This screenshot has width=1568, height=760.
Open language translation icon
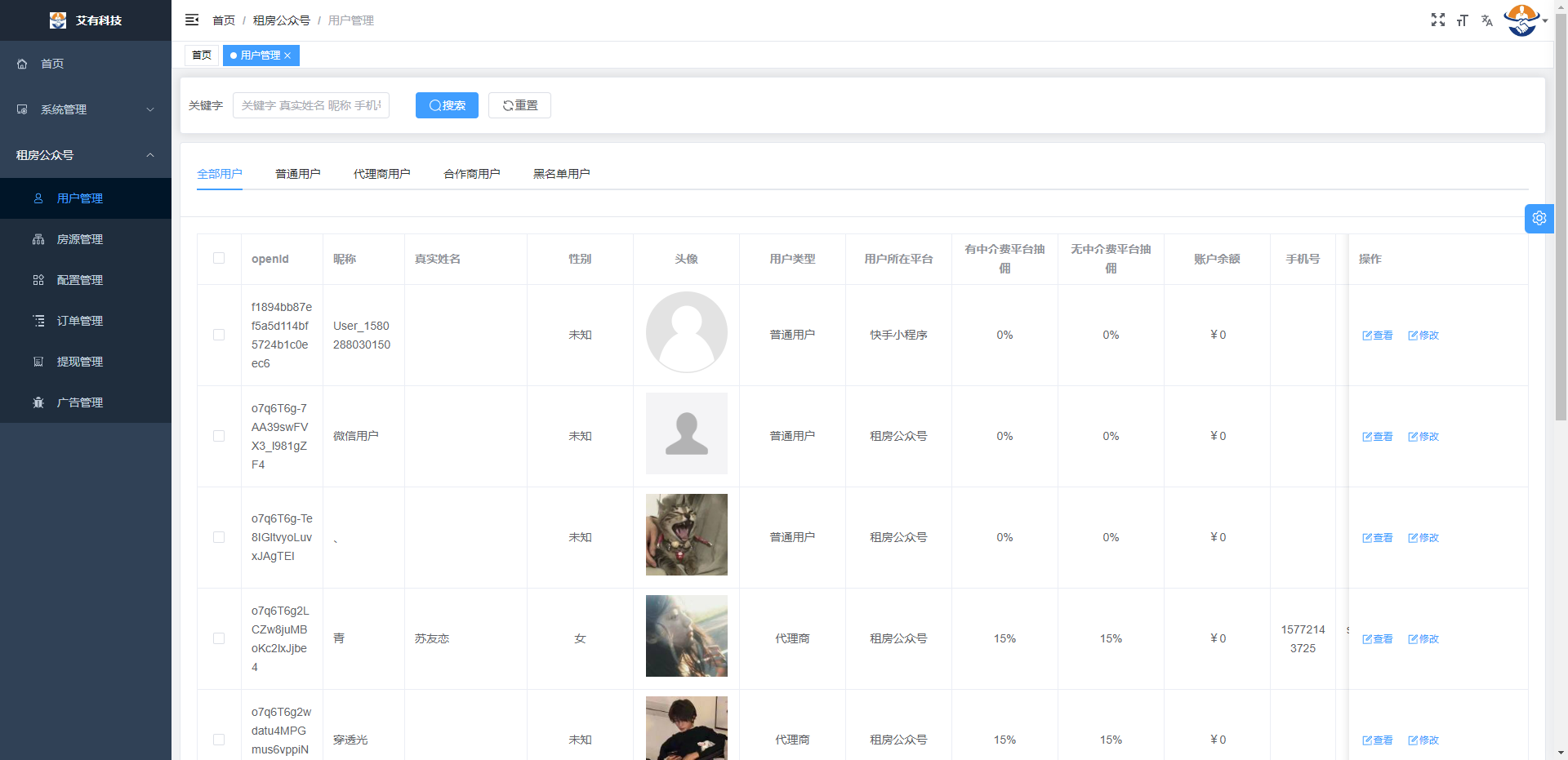pyautogui.click(x=1487, y=20)
